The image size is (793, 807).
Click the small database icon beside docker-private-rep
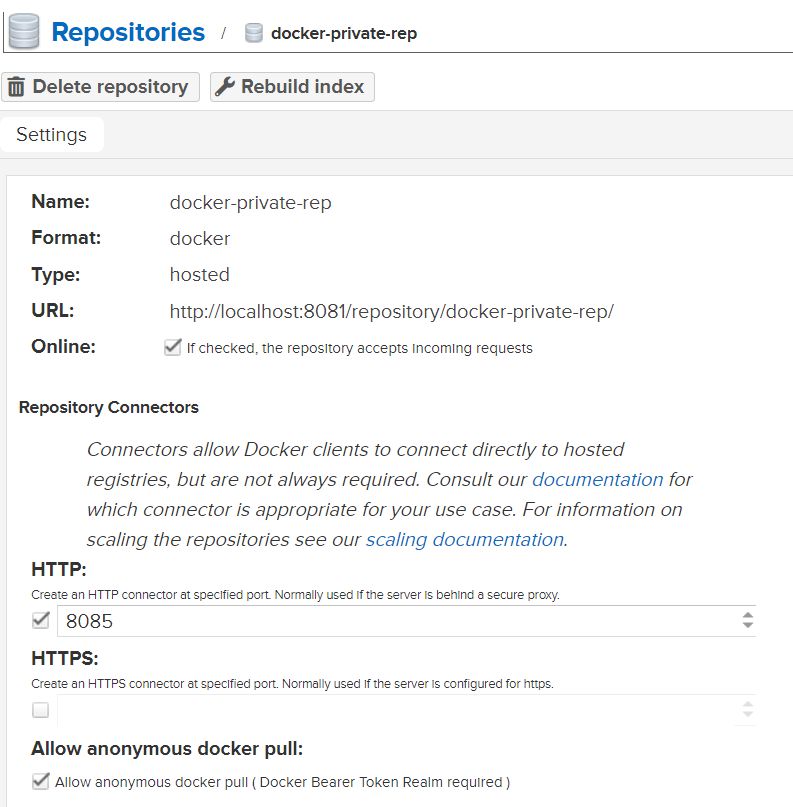(x=254, y=33)
